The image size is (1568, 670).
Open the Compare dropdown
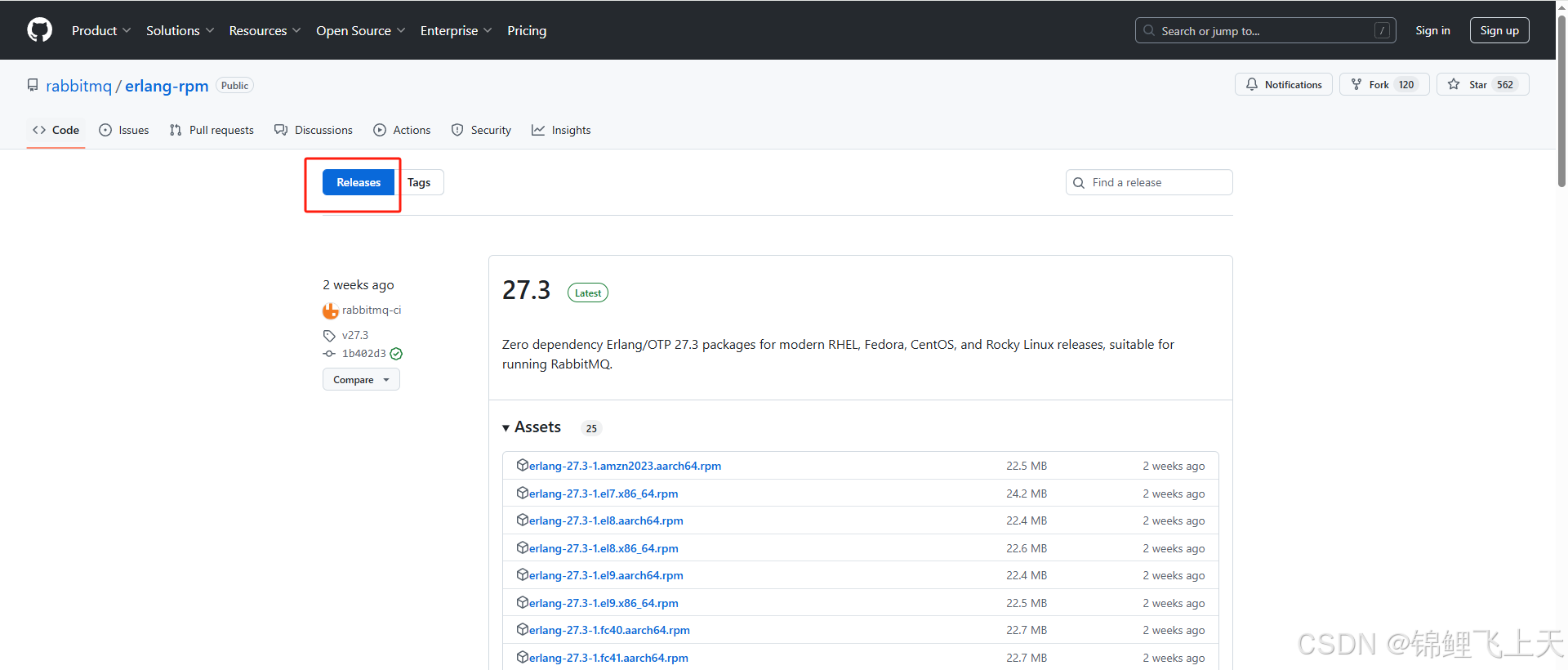pos(361,379)
